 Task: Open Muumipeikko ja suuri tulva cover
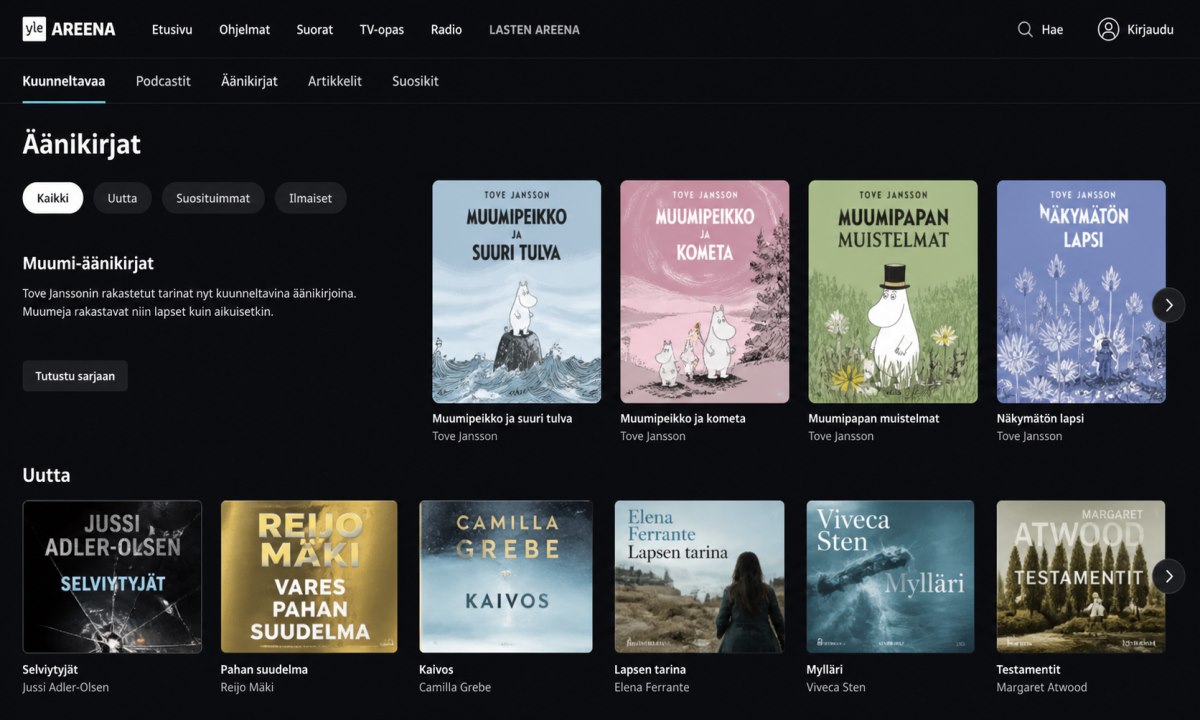(516, 291)
